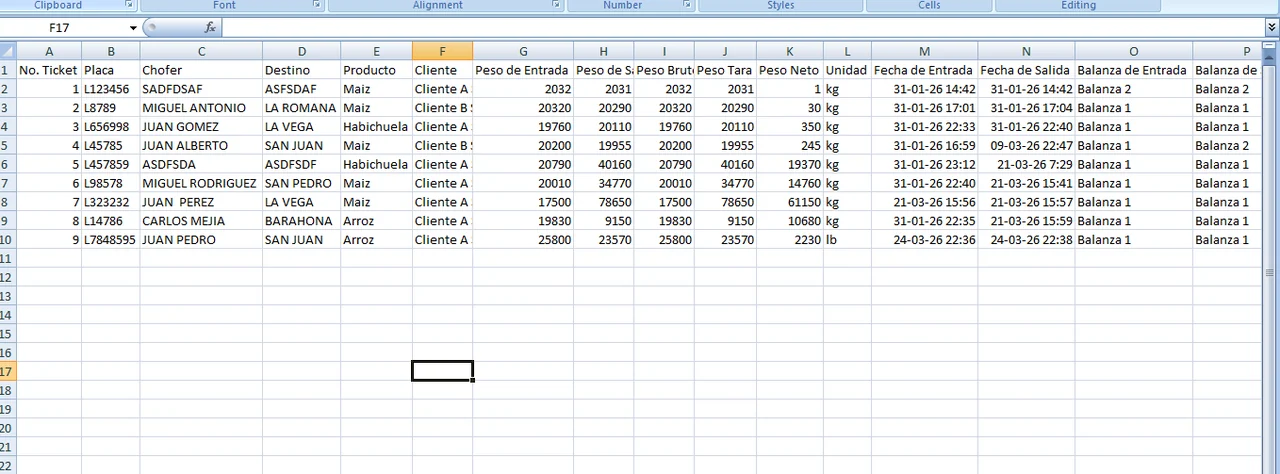
Task: Select Peso Neto value 19370
Action: [789, 164]
